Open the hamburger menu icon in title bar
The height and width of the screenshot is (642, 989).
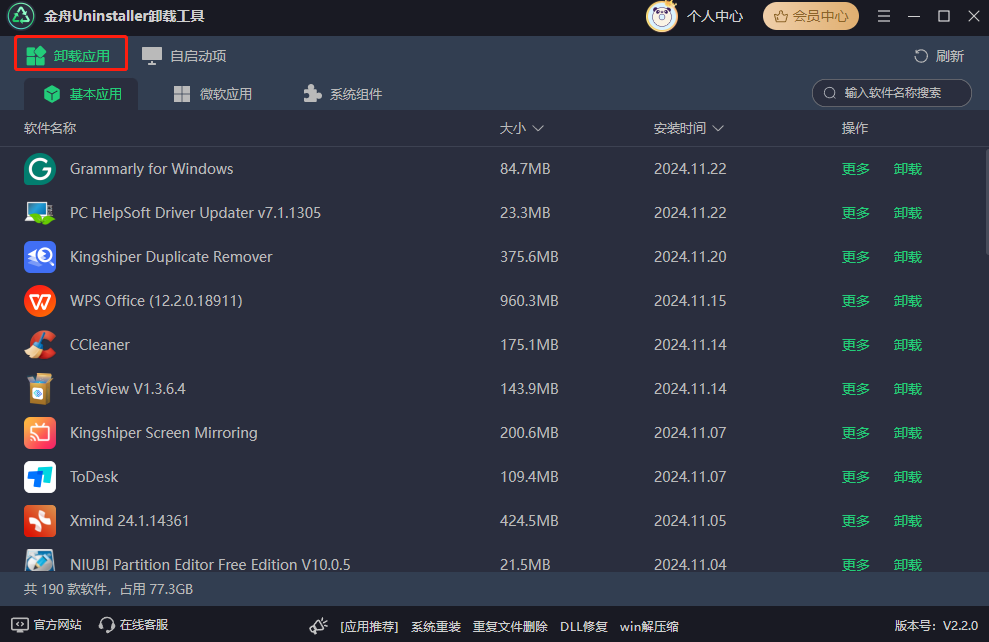coord(884,16)
